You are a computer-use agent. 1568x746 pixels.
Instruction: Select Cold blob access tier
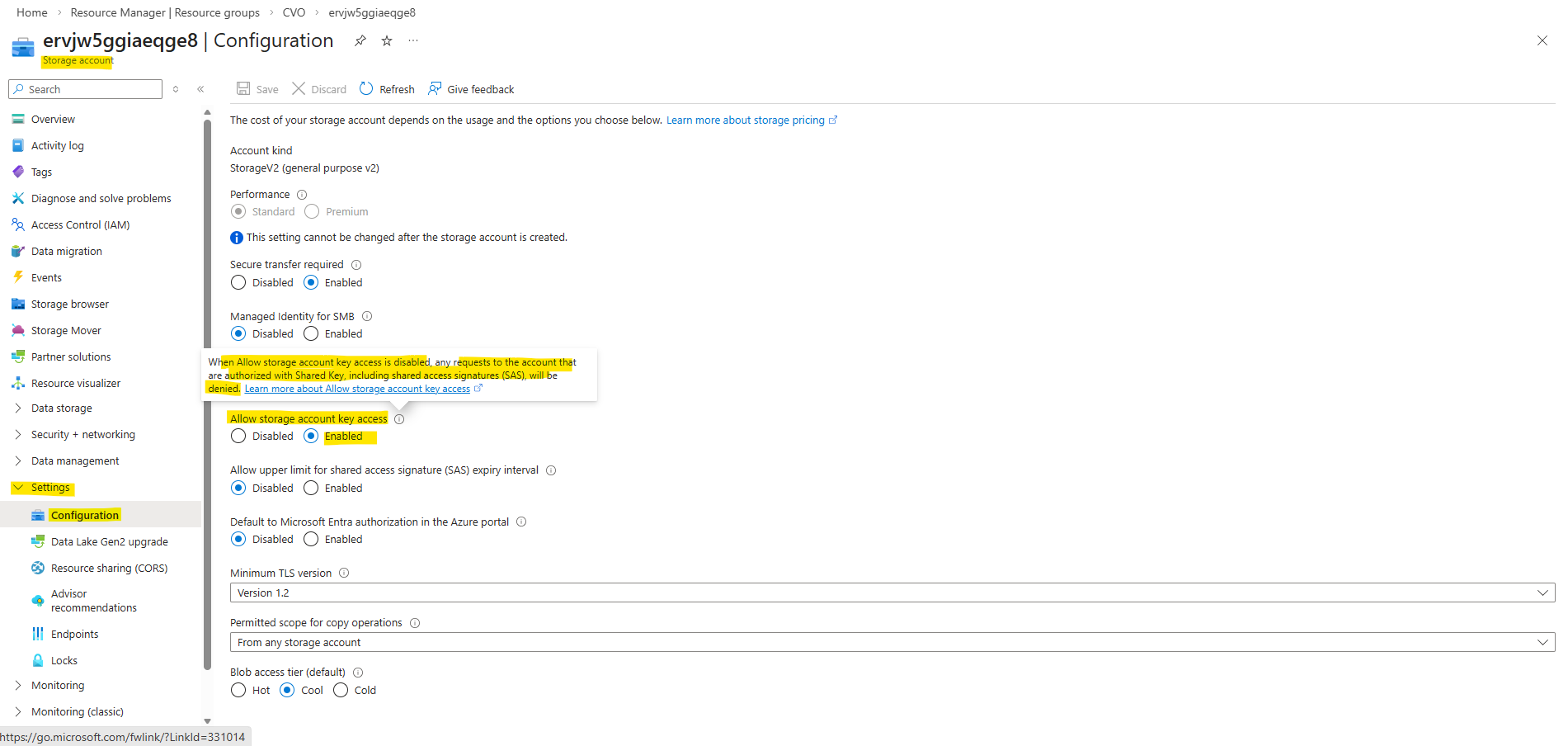point(341,690)
